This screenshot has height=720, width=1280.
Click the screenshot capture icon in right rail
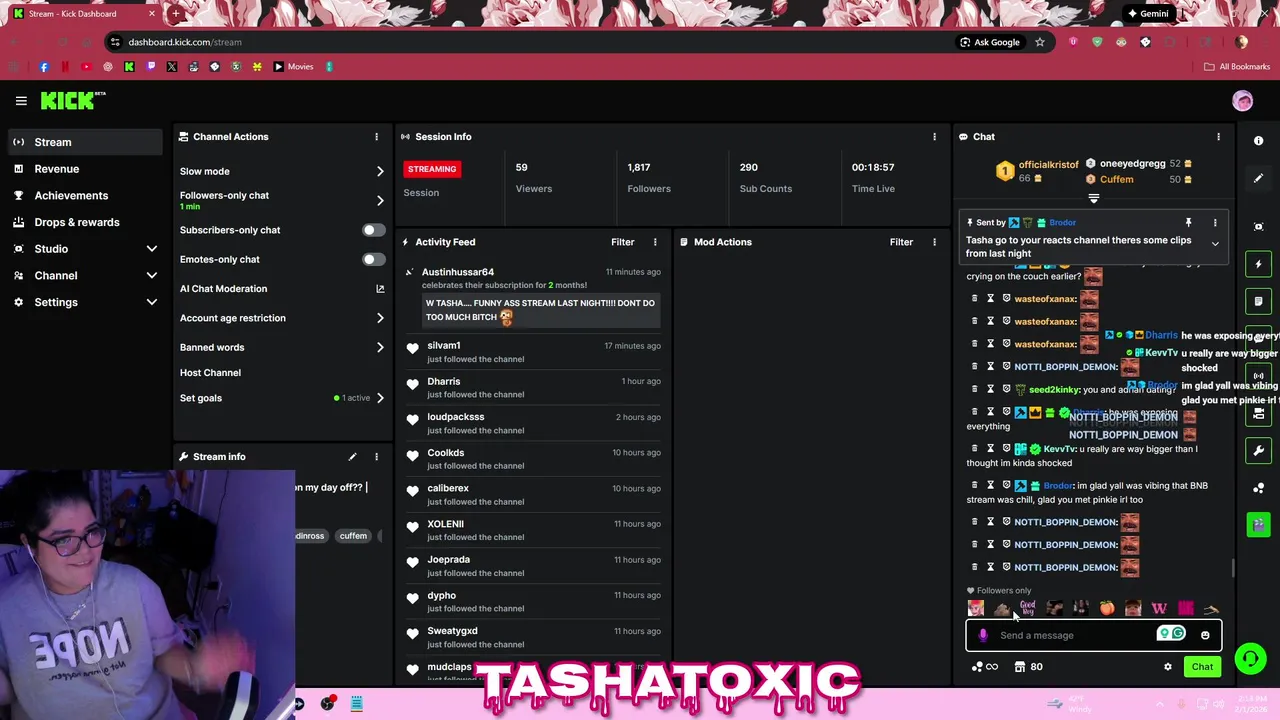coord(1259,227)
